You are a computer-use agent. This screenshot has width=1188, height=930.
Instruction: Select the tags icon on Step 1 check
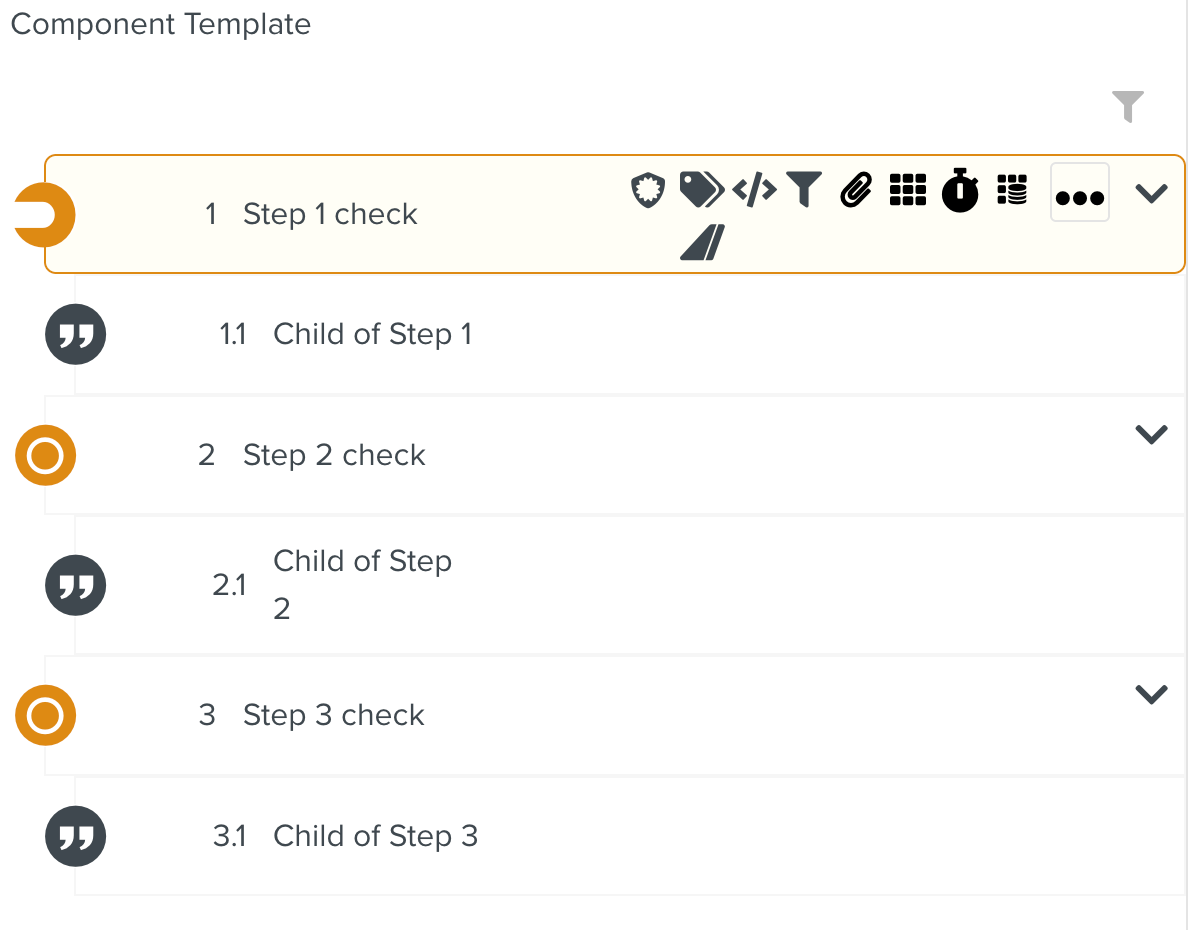tap(701, 190)
